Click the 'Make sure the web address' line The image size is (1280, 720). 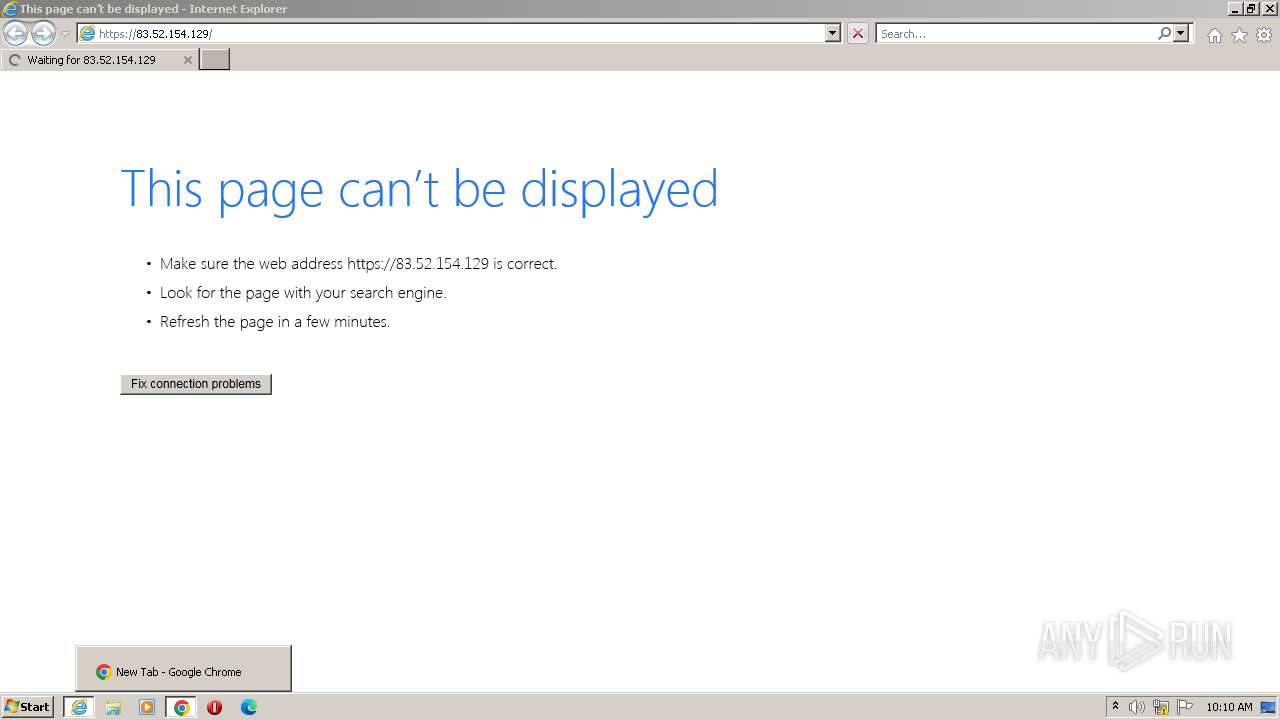click(x=358, y=264)
